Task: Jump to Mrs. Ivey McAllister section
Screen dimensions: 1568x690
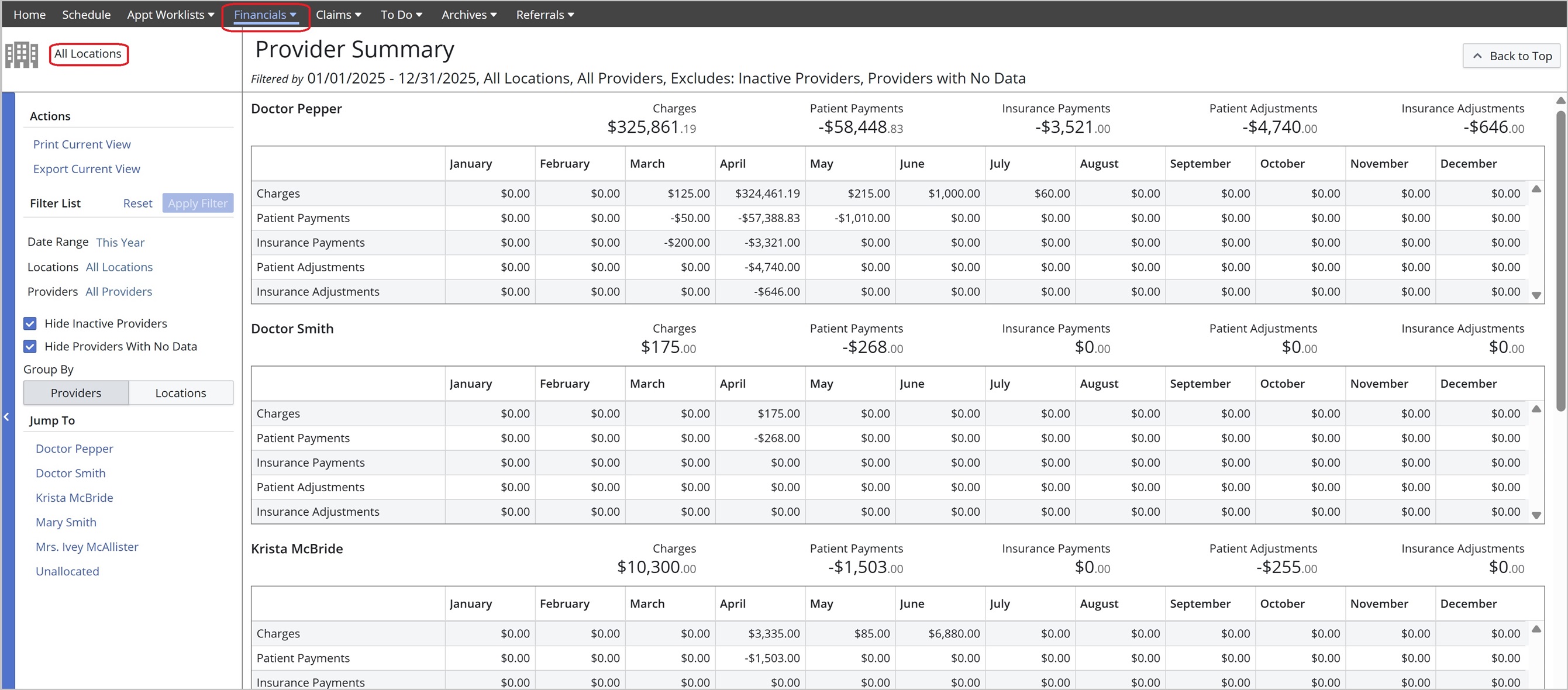Action: (87, 547)
